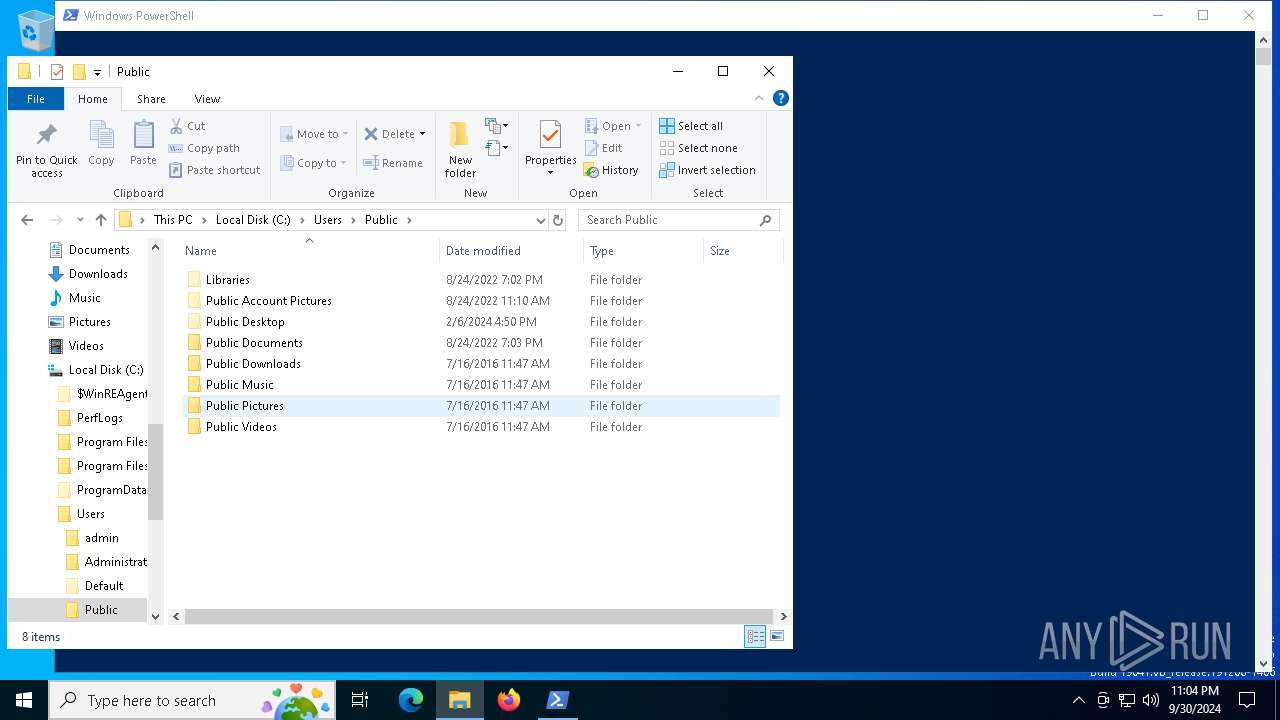Expand the Delete dropdown arrow
The image size is (1280, 720).
tap(422, 134)
